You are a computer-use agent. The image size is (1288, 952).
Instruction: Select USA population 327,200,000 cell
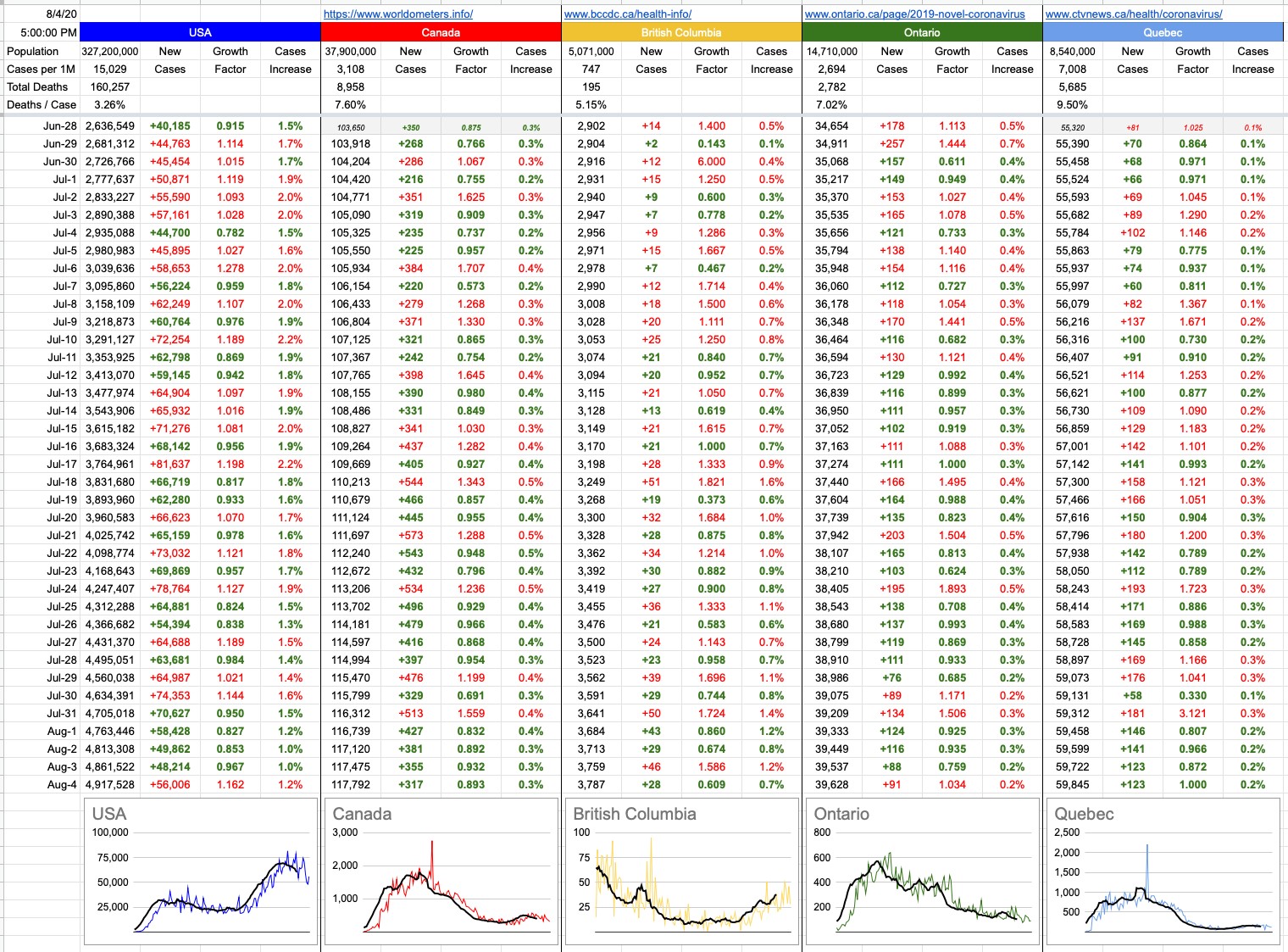(110, 51)
